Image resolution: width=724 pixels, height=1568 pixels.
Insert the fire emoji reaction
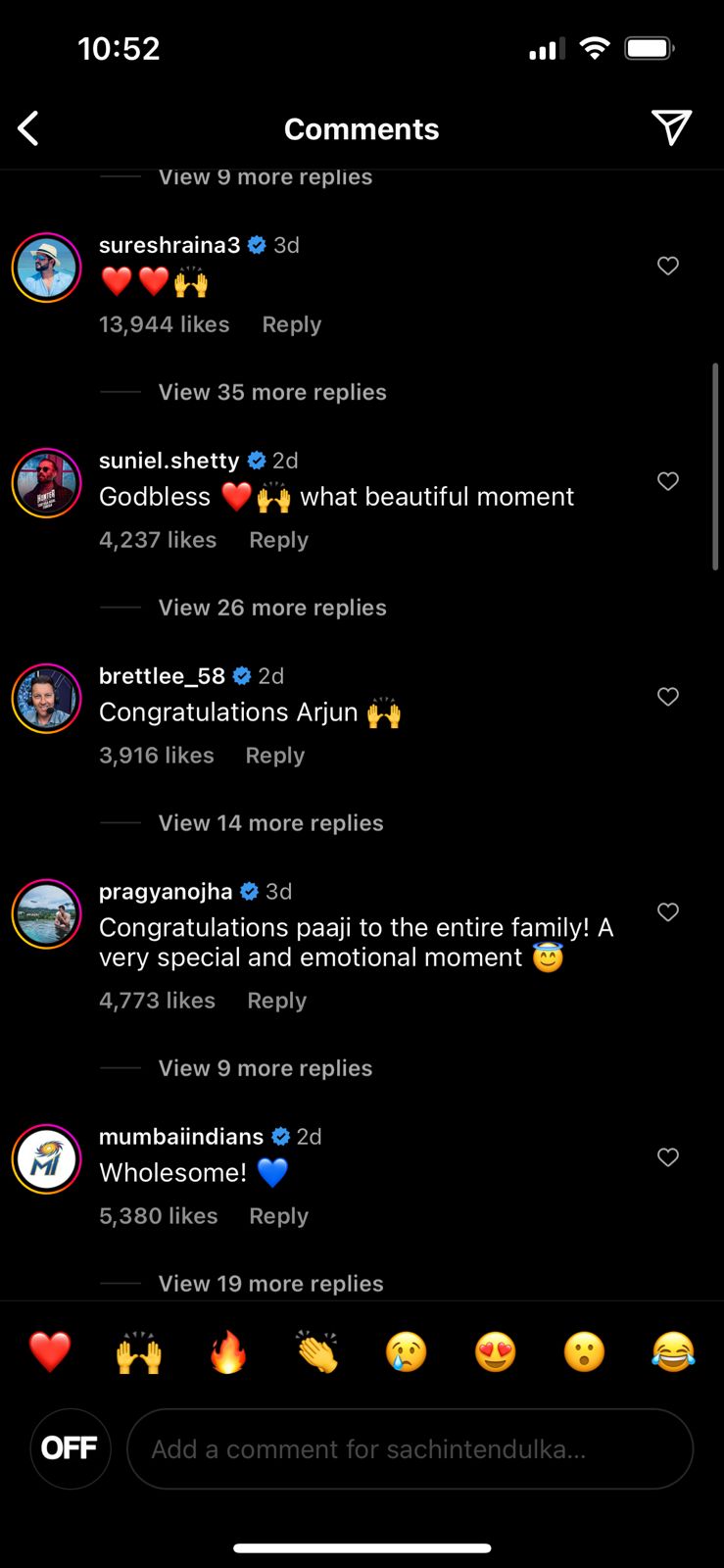(x=228, y=1351)
